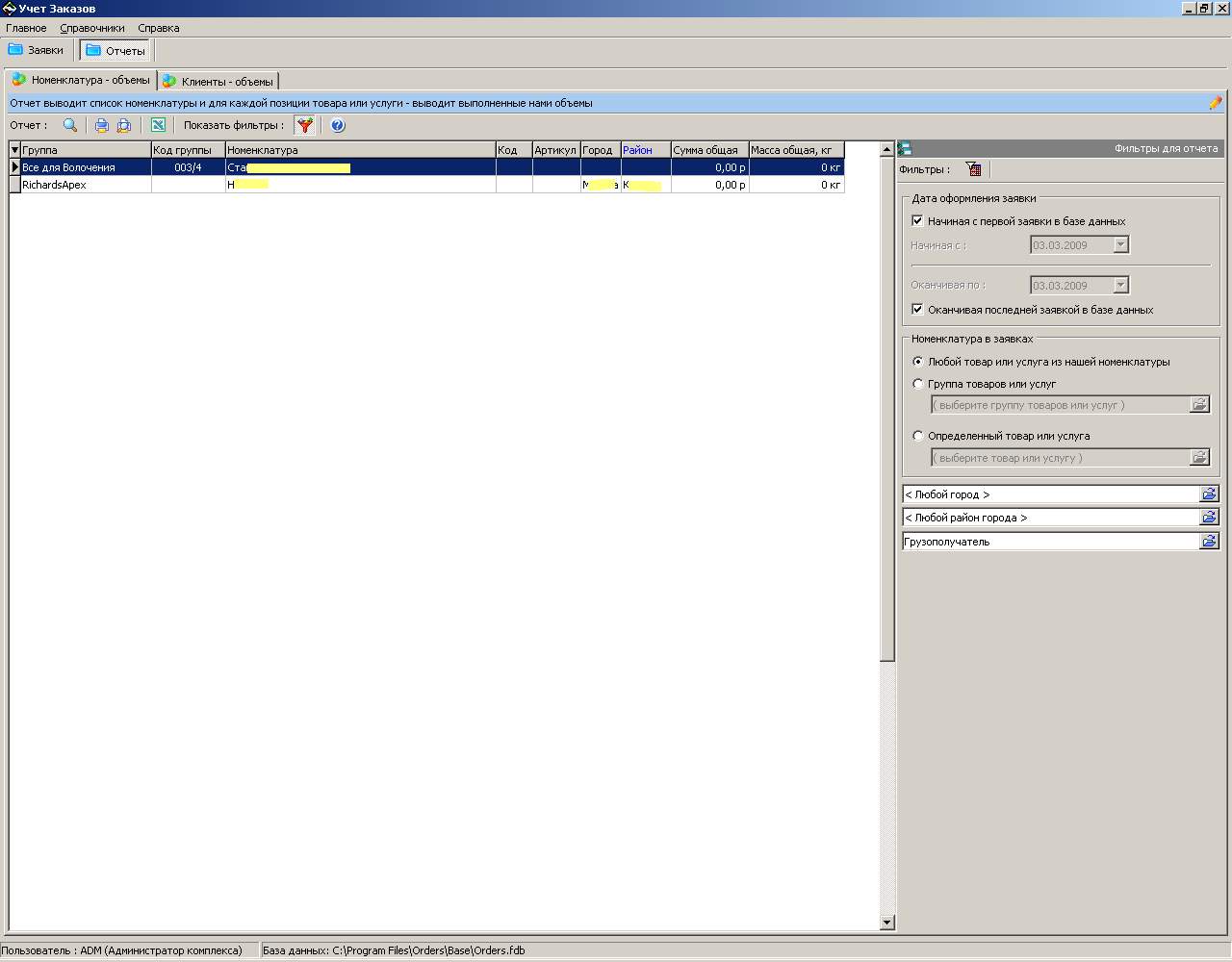Click the table's vertical scrollbar down arrow
This screenshot has height=962, width=1232.
pyautogui.click(x=886, y=923)
